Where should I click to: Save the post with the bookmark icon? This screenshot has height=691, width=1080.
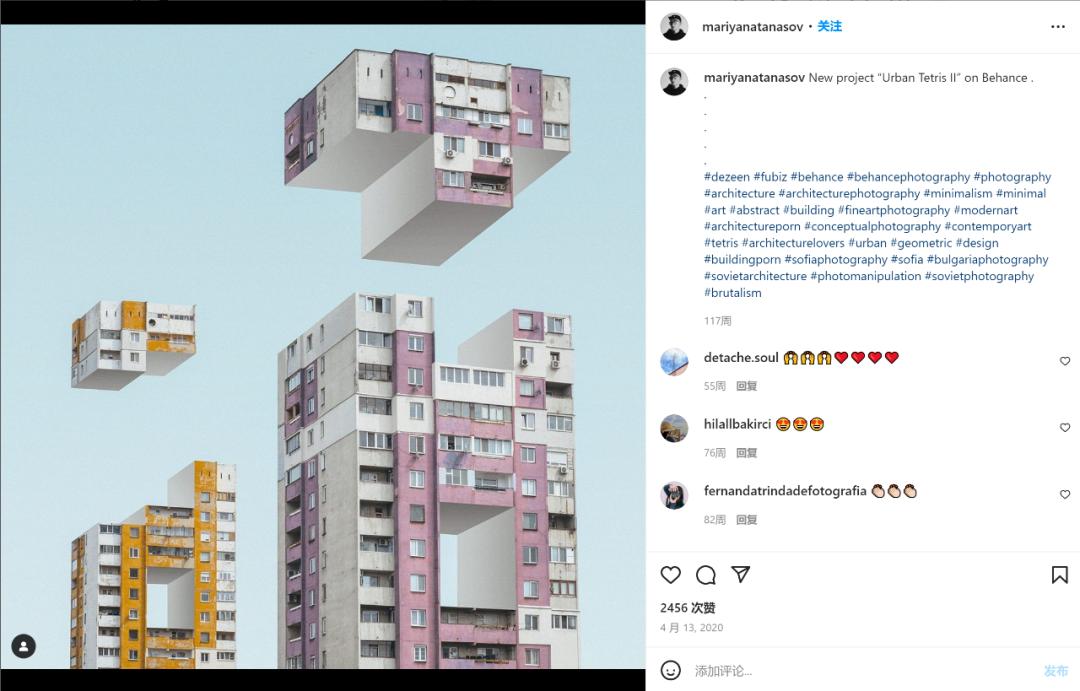[x=1059, y=575]
